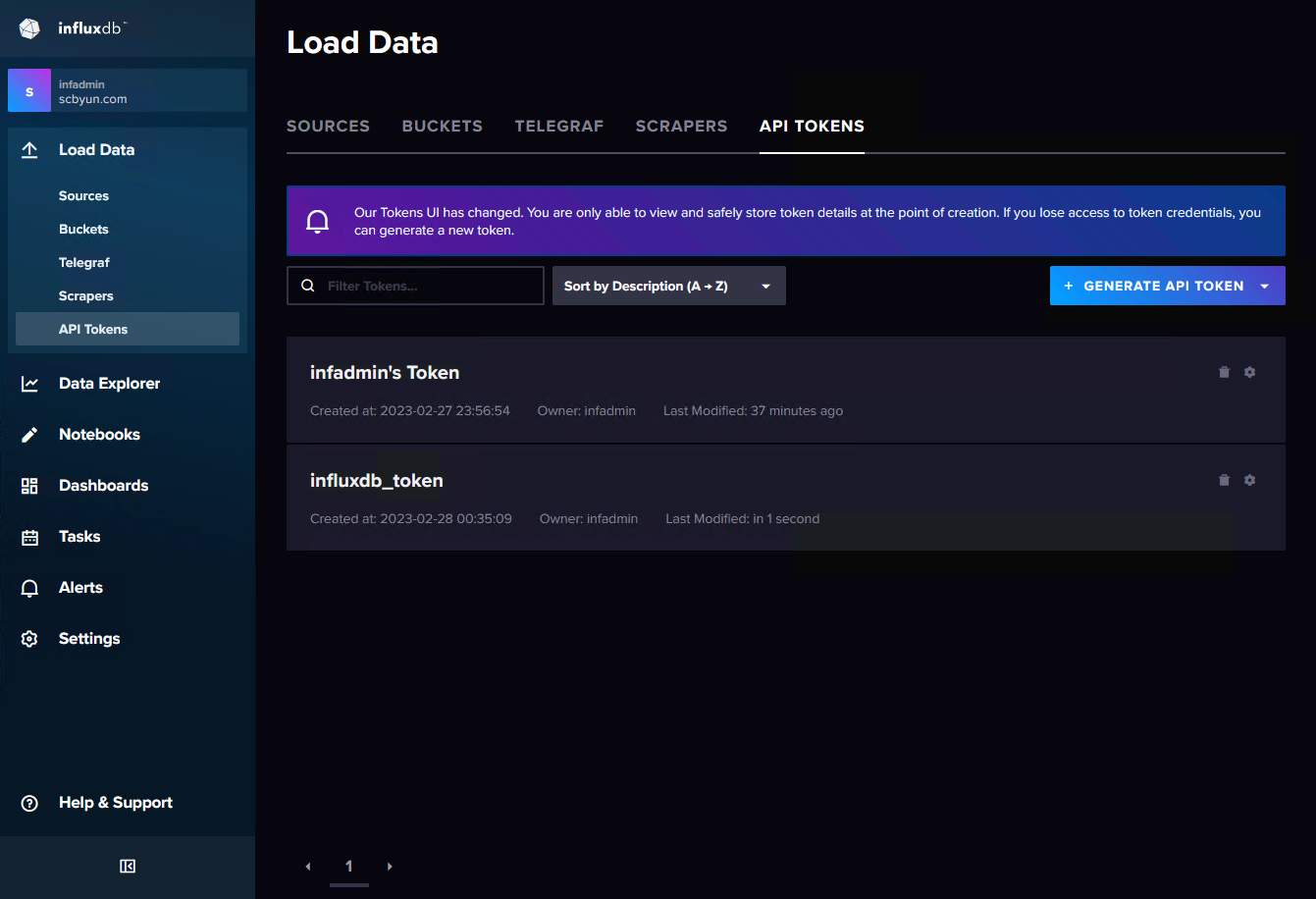Open the infadmin user avatar

(29, 90)
